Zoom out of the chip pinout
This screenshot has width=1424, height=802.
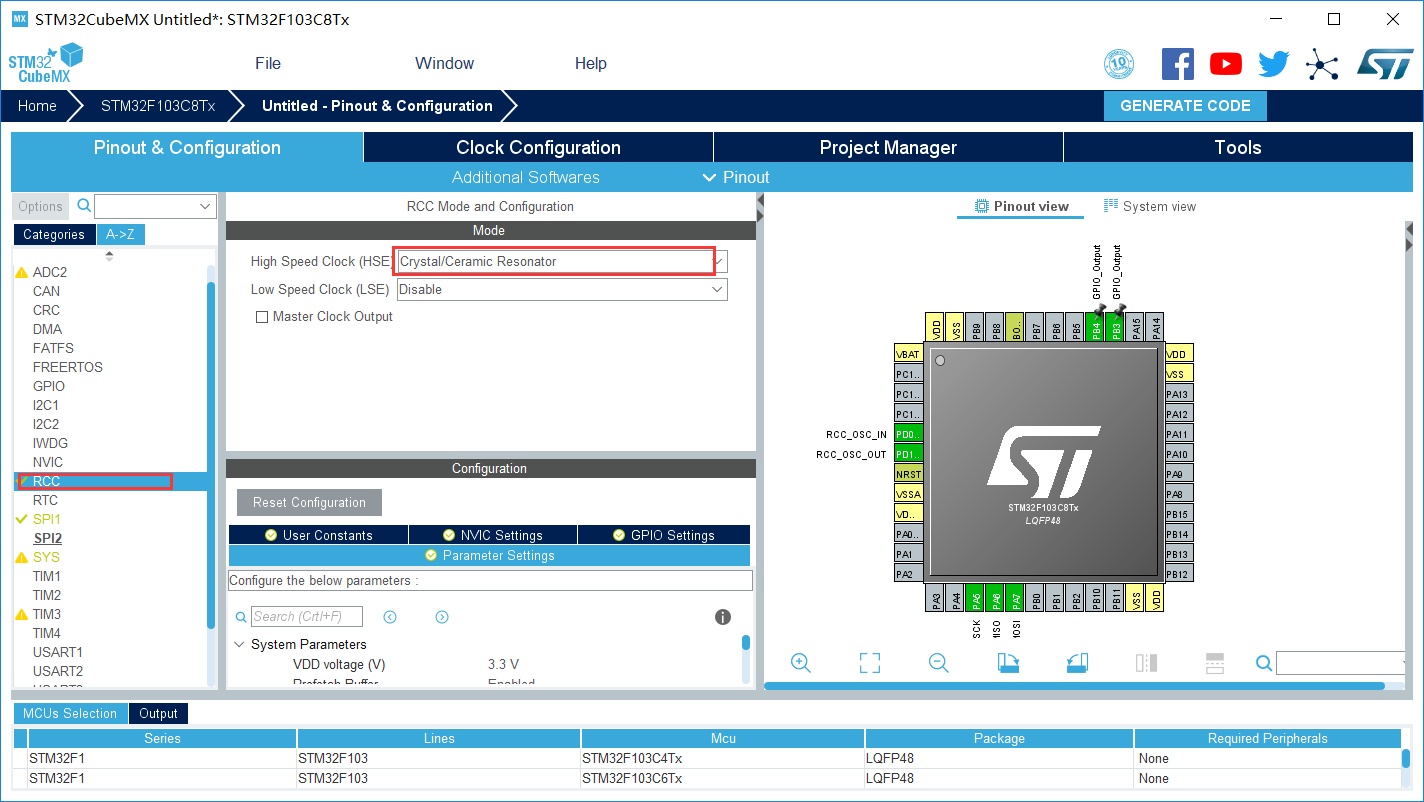click(x=938, y=663)
